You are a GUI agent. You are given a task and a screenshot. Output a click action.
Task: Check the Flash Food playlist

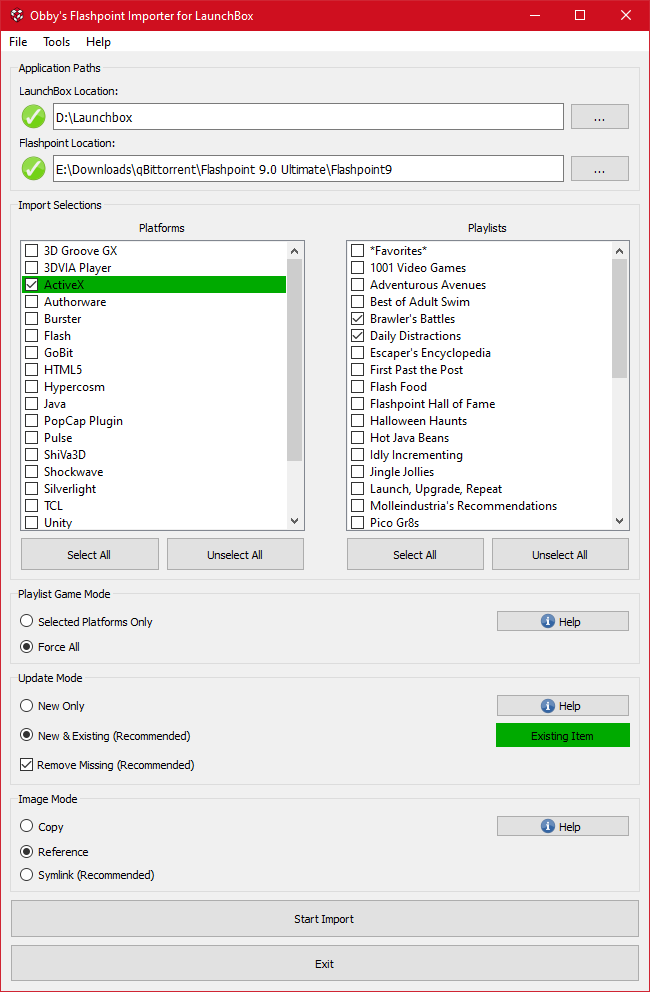[x=358, y=387]
